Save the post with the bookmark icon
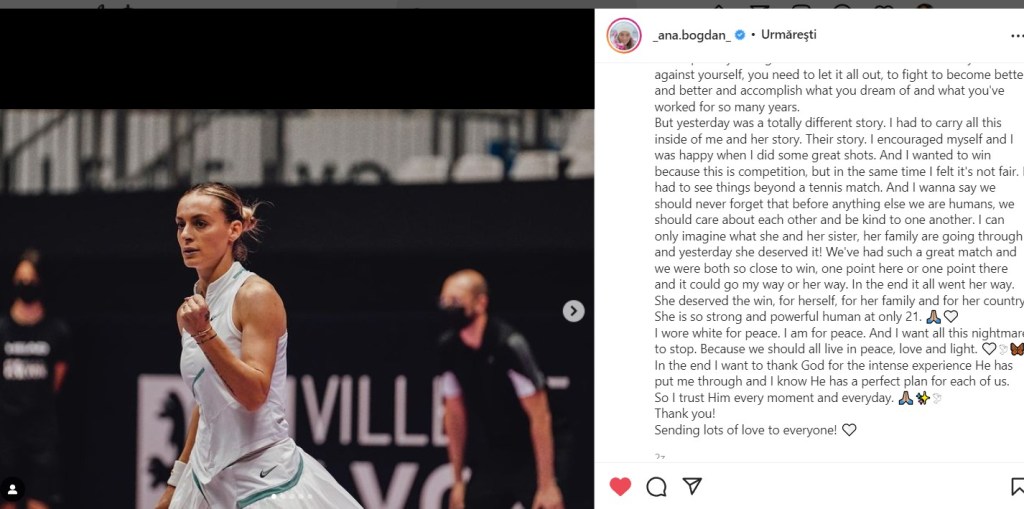The width and height of the screenshot is (1024, 509). (1017, 487)
